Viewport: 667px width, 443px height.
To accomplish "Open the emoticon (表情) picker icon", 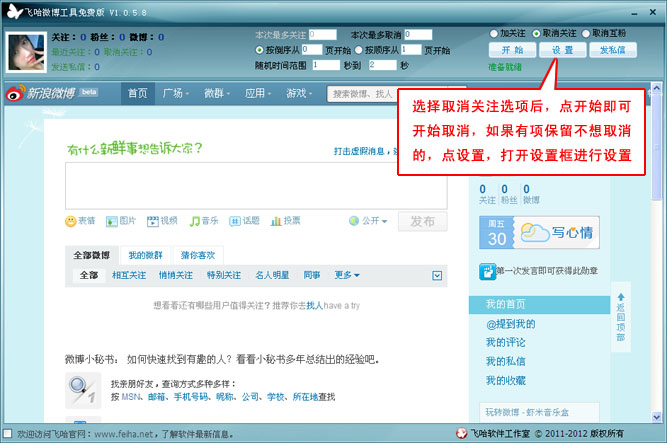I will (x=70, y=221).
